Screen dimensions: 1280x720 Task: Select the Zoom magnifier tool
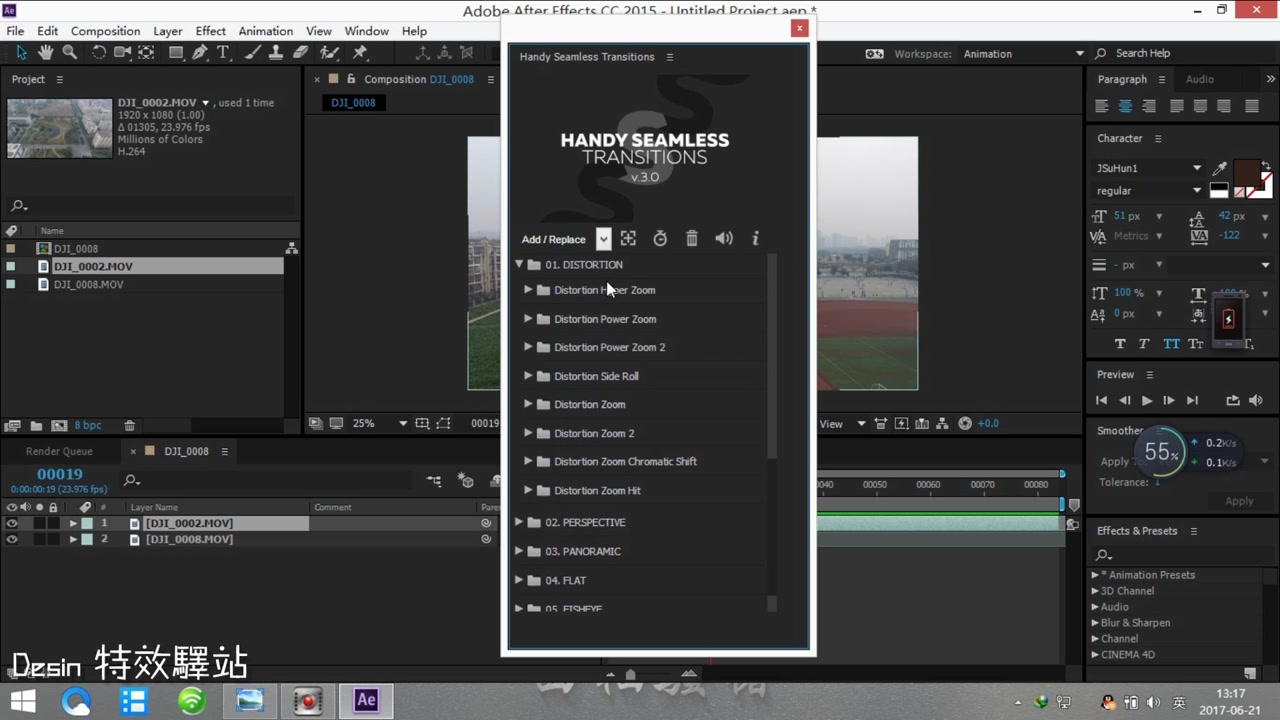(x=70, y=52)
